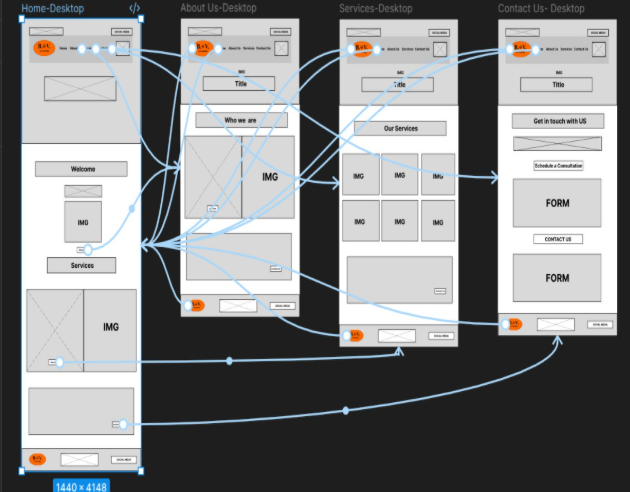Click the orange logo in Services-Desktop footer
This screenshot has width=630, height=492.
point(355,335)
